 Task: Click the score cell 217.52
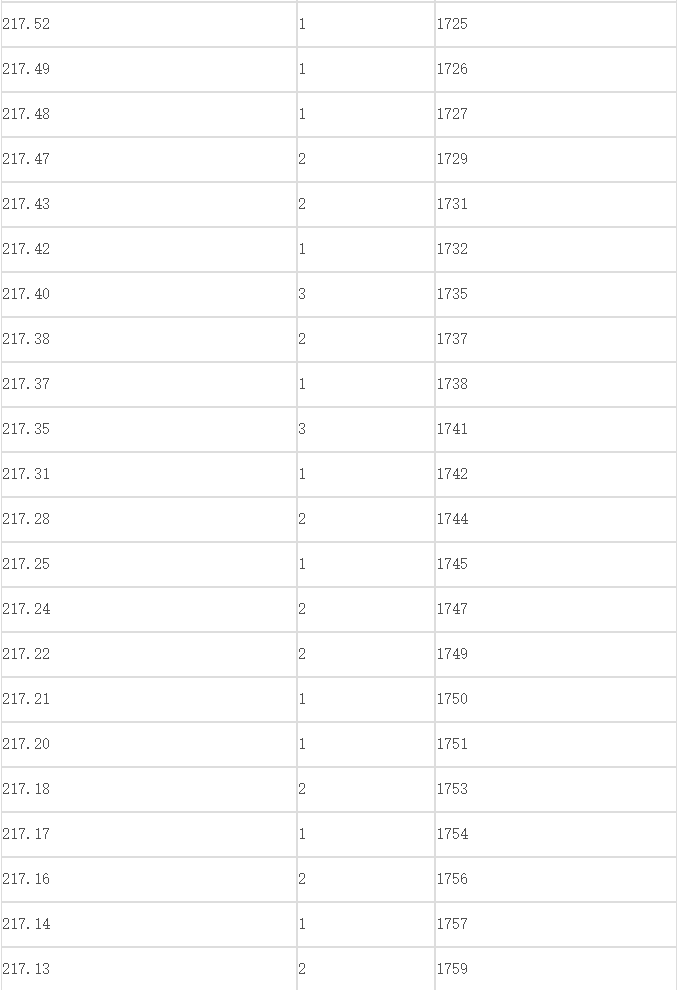pyautogui.click(x=149, y=24)
